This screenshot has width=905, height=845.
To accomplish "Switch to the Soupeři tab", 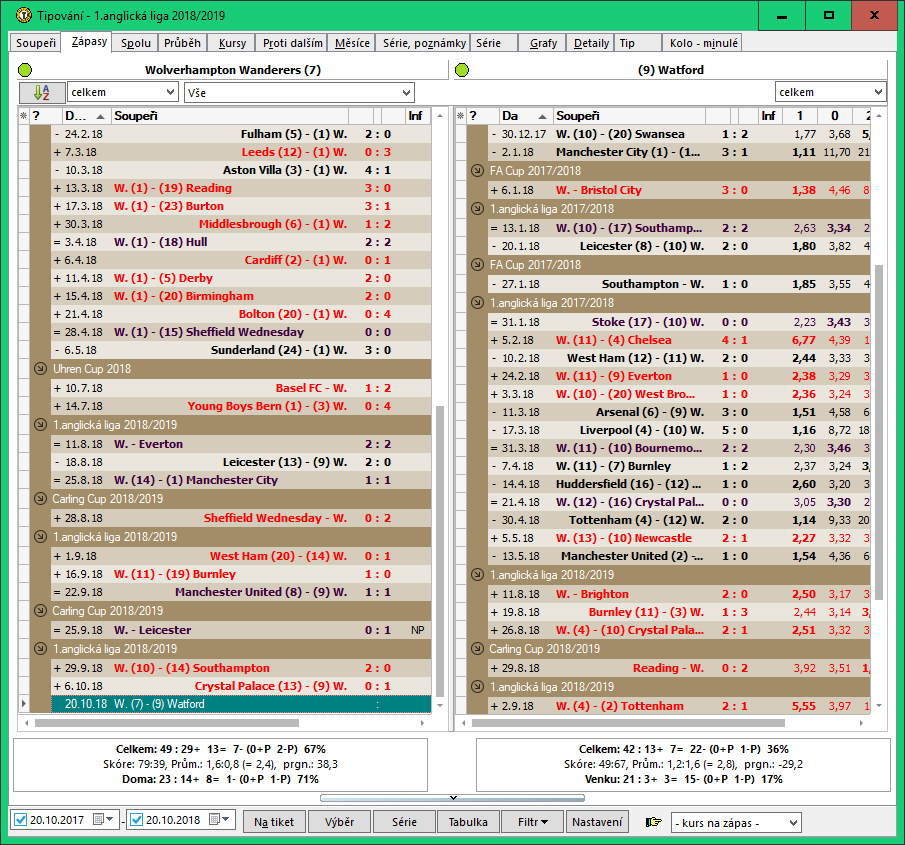I will point(36,43).
